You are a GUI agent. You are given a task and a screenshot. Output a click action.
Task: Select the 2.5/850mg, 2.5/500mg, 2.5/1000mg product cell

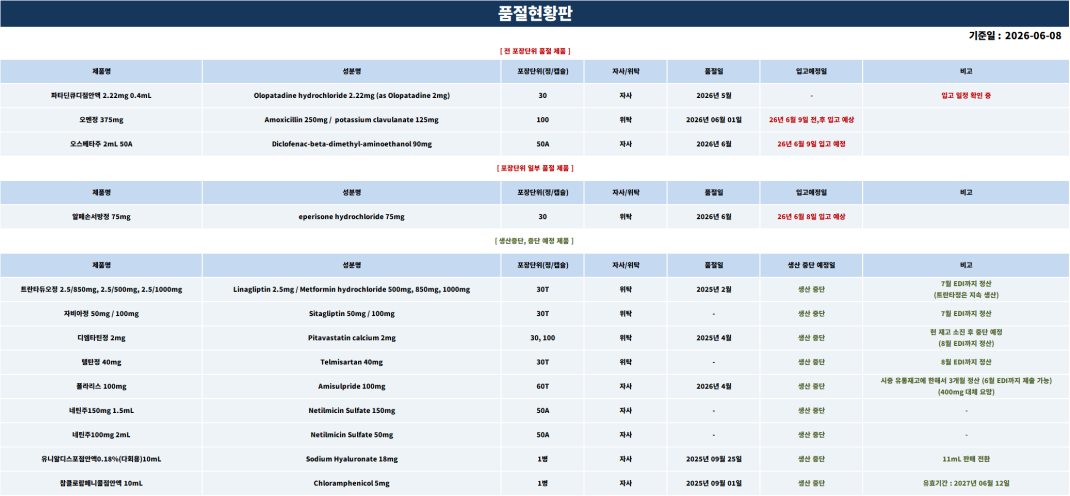point(101,290)
